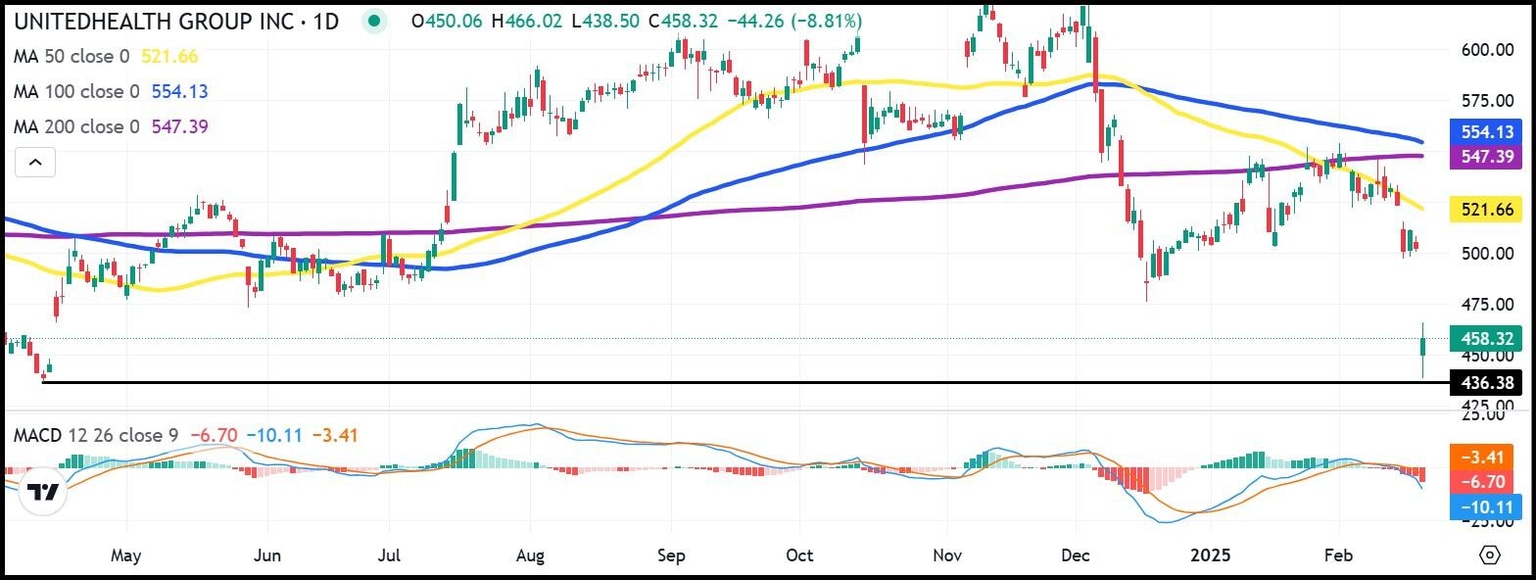The height and width of the screenshot is (580, 1536).
Task: Open chart settings gear icon
Action: [1490, 554]
